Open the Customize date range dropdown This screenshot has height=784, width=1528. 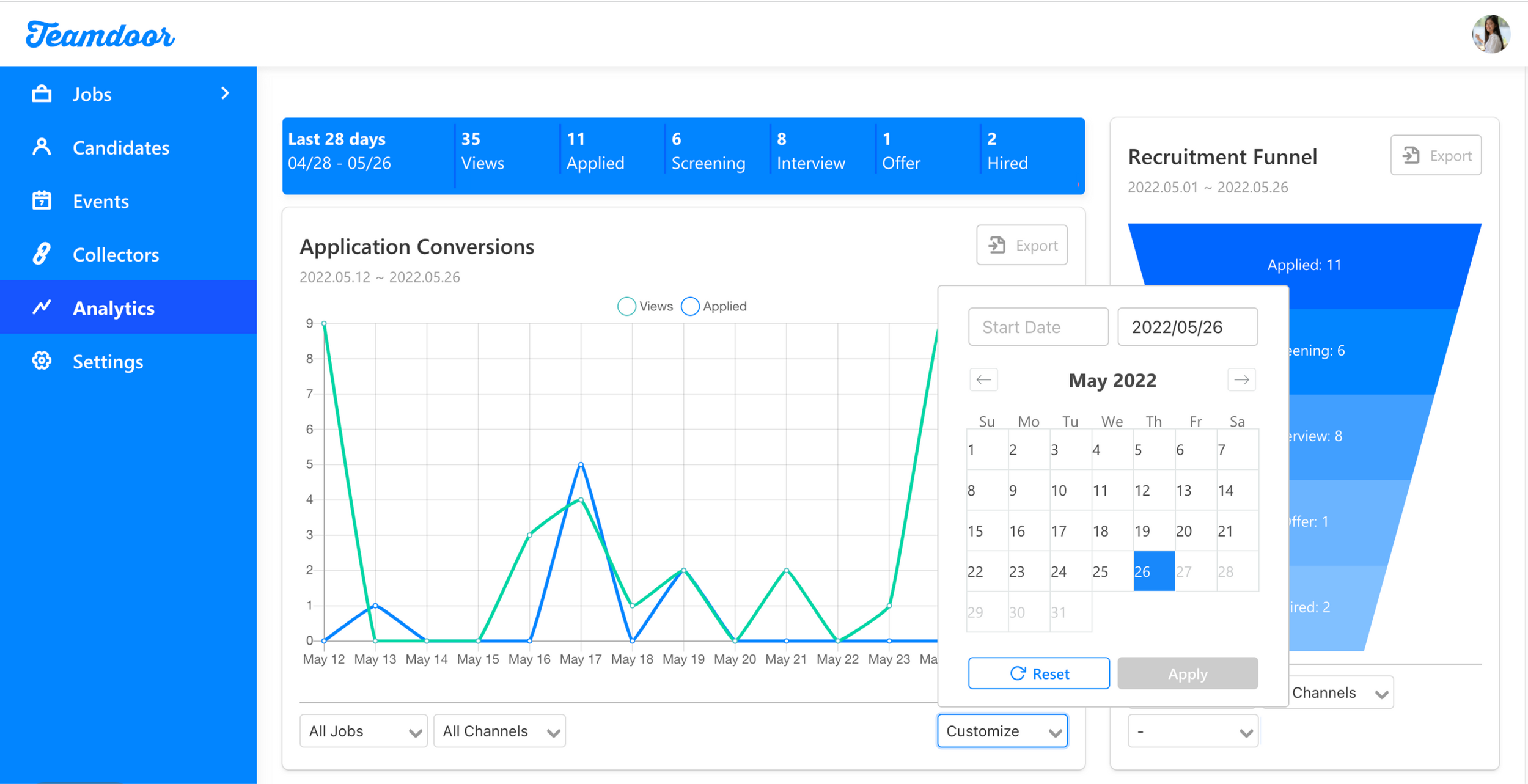point(1002,731)
